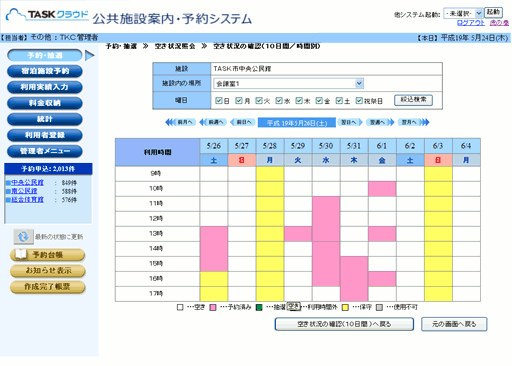The width and height of the screenshot is (512, 366).
Task: Click the 平成19年5月26日(土) date display
Action: 297,123
